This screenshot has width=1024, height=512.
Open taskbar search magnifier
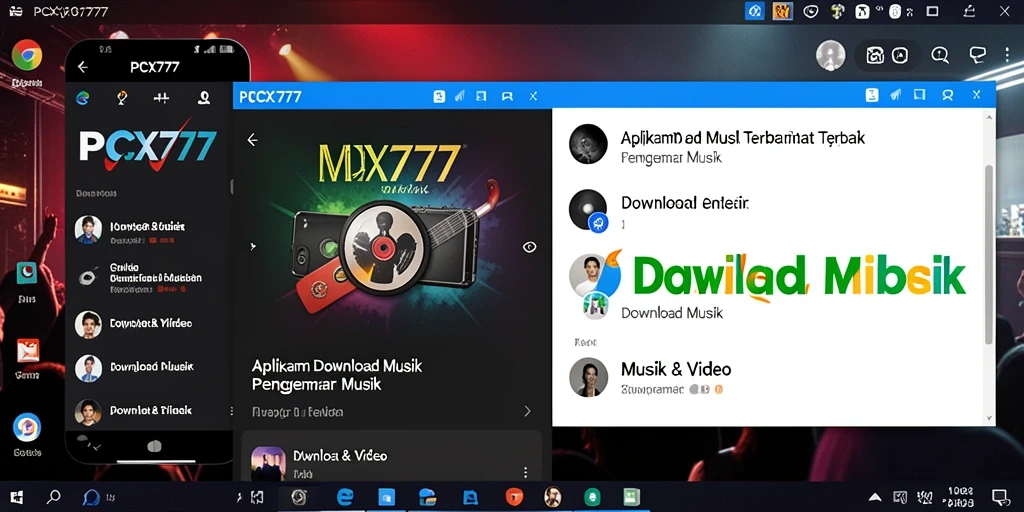54,497
